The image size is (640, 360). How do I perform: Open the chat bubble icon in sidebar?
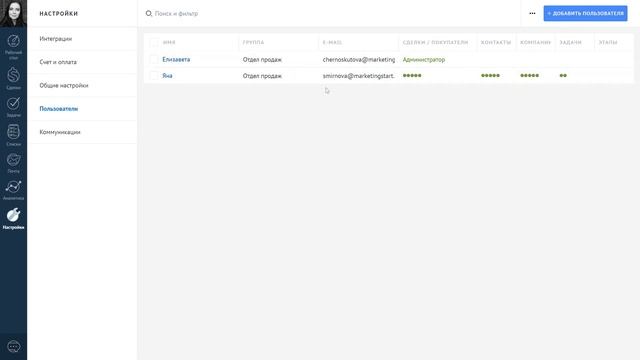point(13,347)
